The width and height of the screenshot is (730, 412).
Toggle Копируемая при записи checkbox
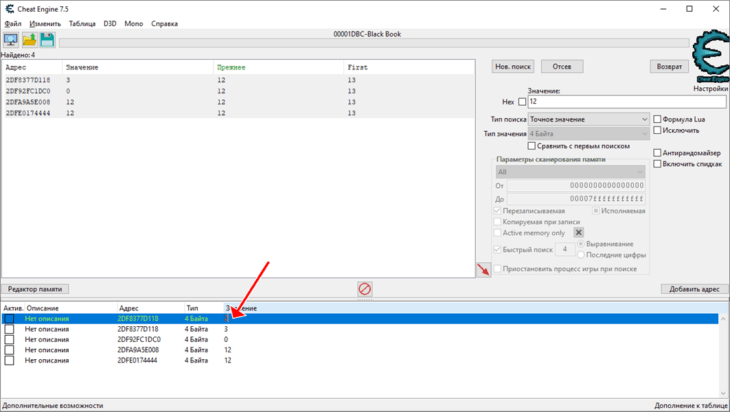coord(497,222)
